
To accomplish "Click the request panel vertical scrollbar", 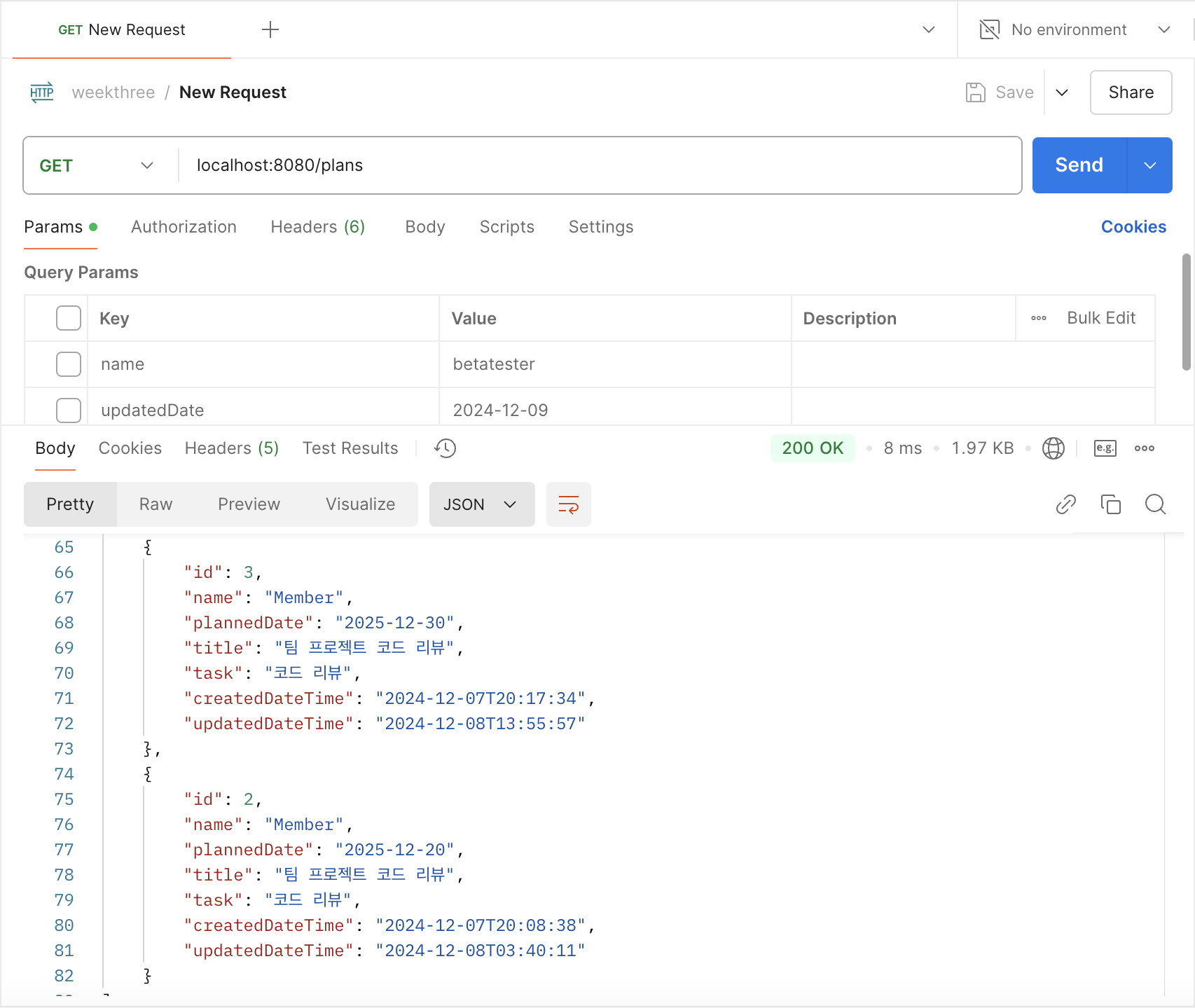I will [x=1187, y=312].
